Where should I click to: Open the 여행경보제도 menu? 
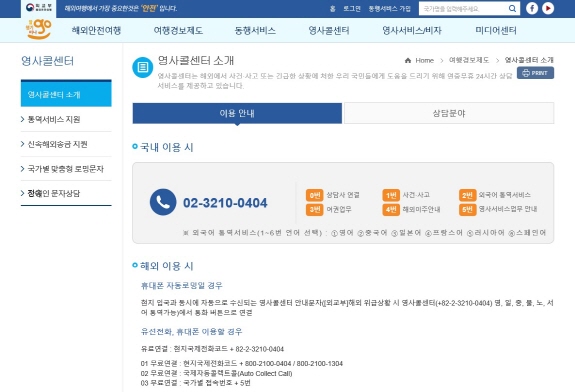pyautogui.click(x=178, y=30)
